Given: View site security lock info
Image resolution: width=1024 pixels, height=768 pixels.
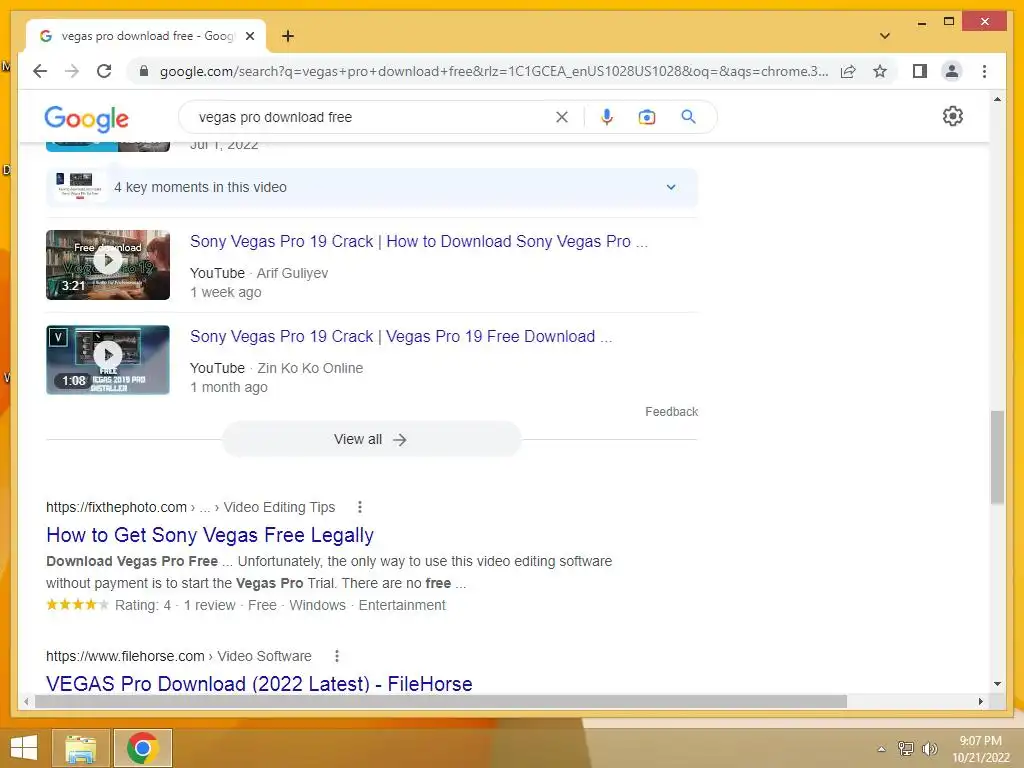Looking at the screenshot, I should [x=144, y=71].
